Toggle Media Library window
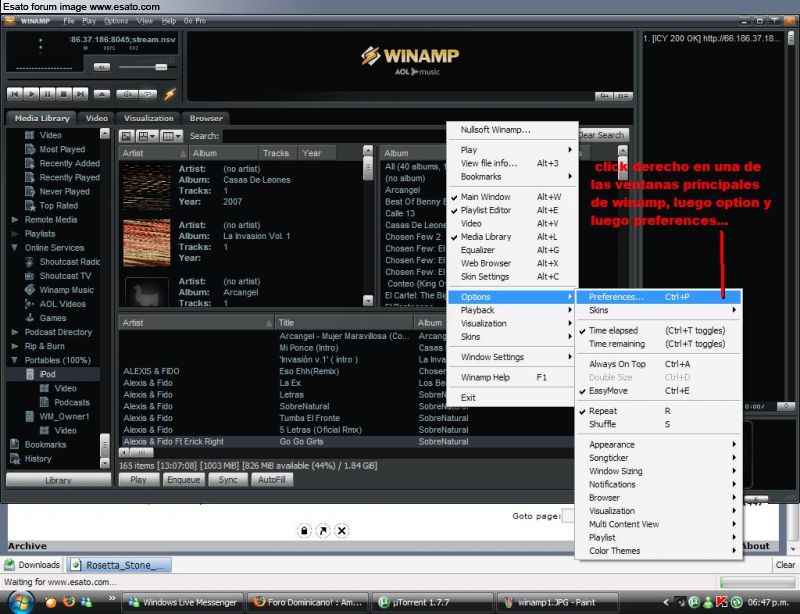 [x=512, y=237]
